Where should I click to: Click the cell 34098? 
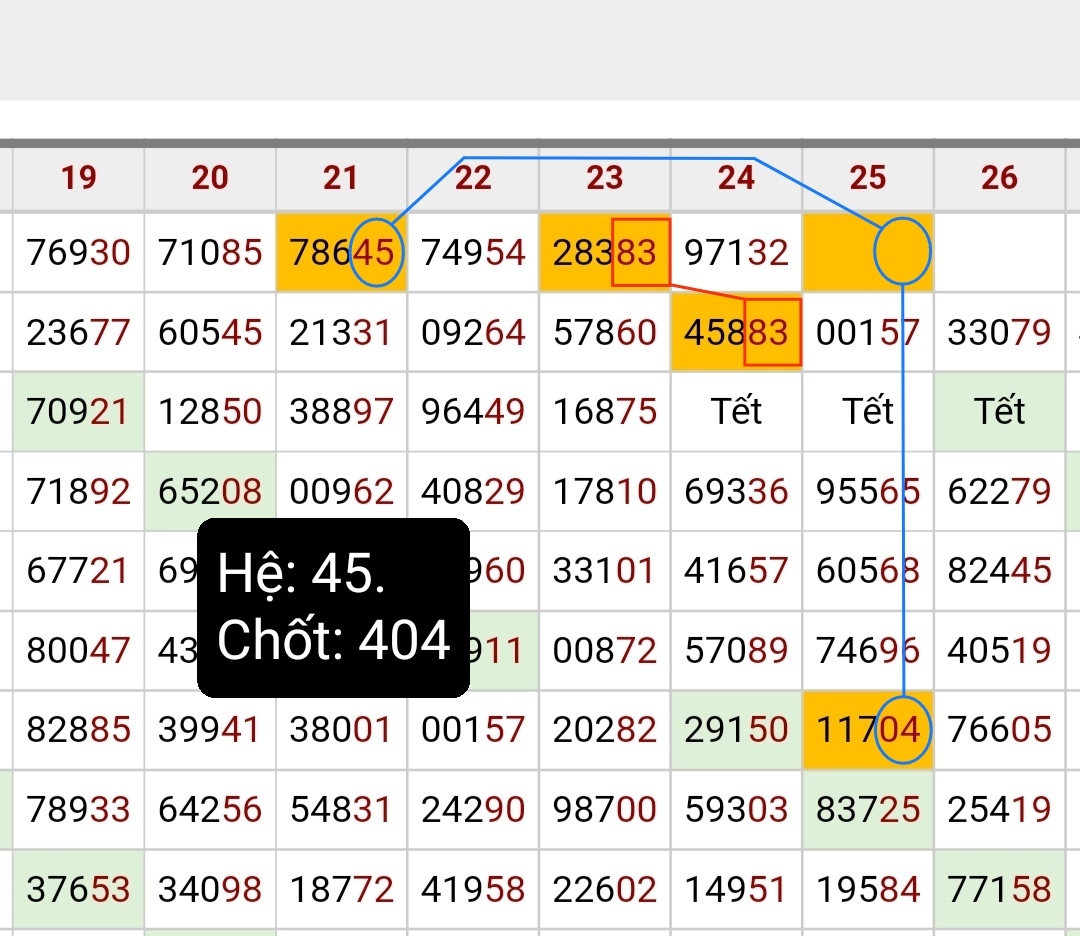(x=210, y=889)
